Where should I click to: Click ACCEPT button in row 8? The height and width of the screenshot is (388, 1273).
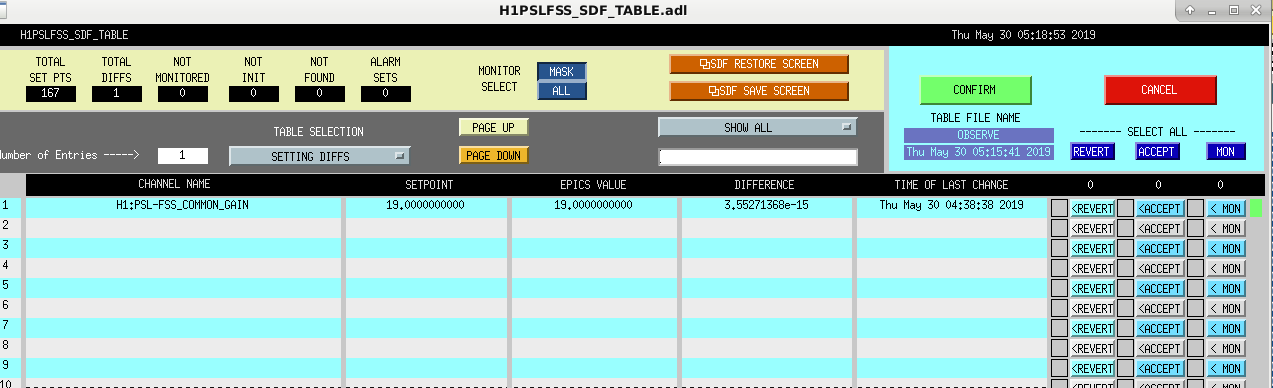pyautogui.click(x=1160, y=348)
